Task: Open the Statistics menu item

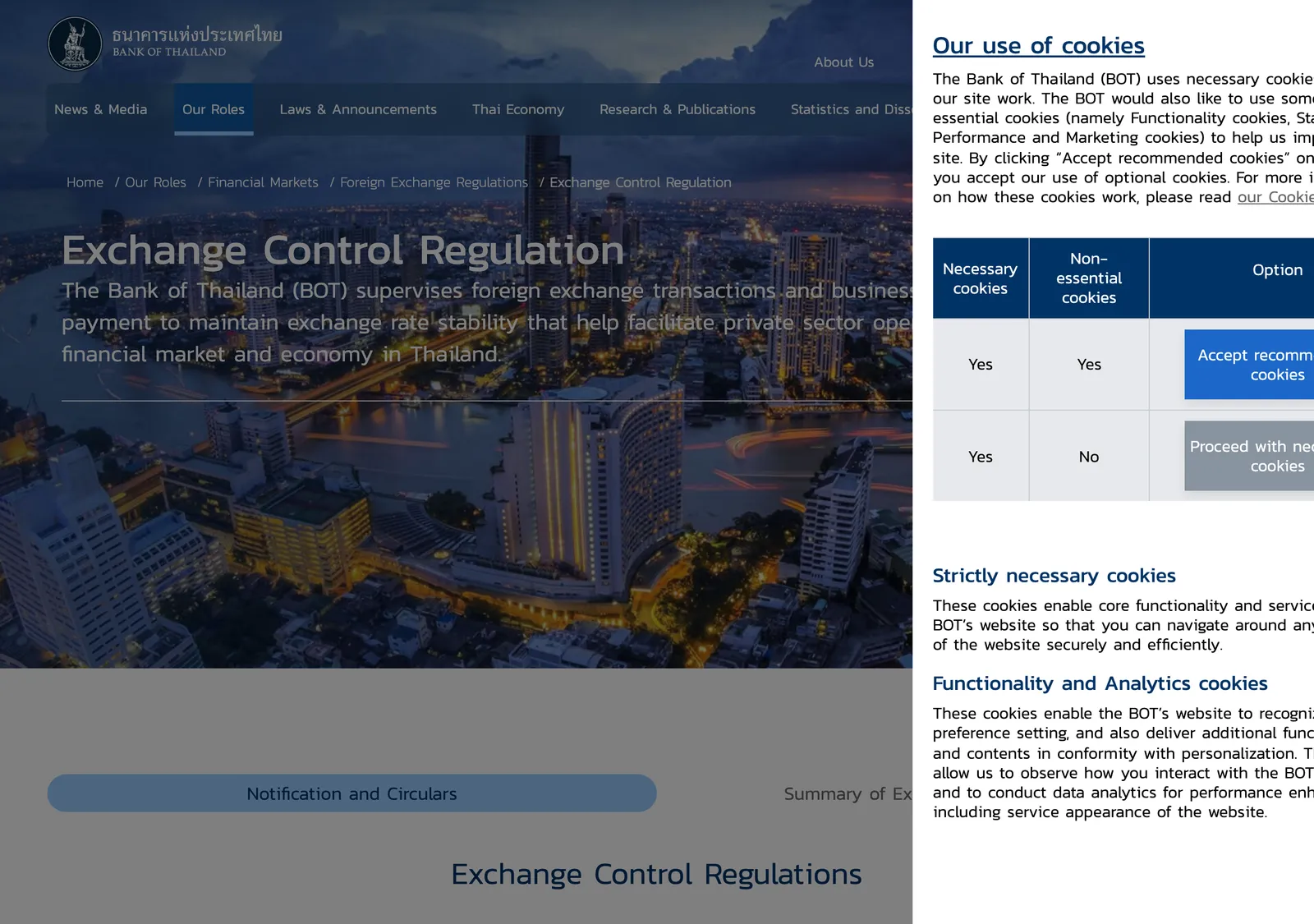Action: point(851,109)
